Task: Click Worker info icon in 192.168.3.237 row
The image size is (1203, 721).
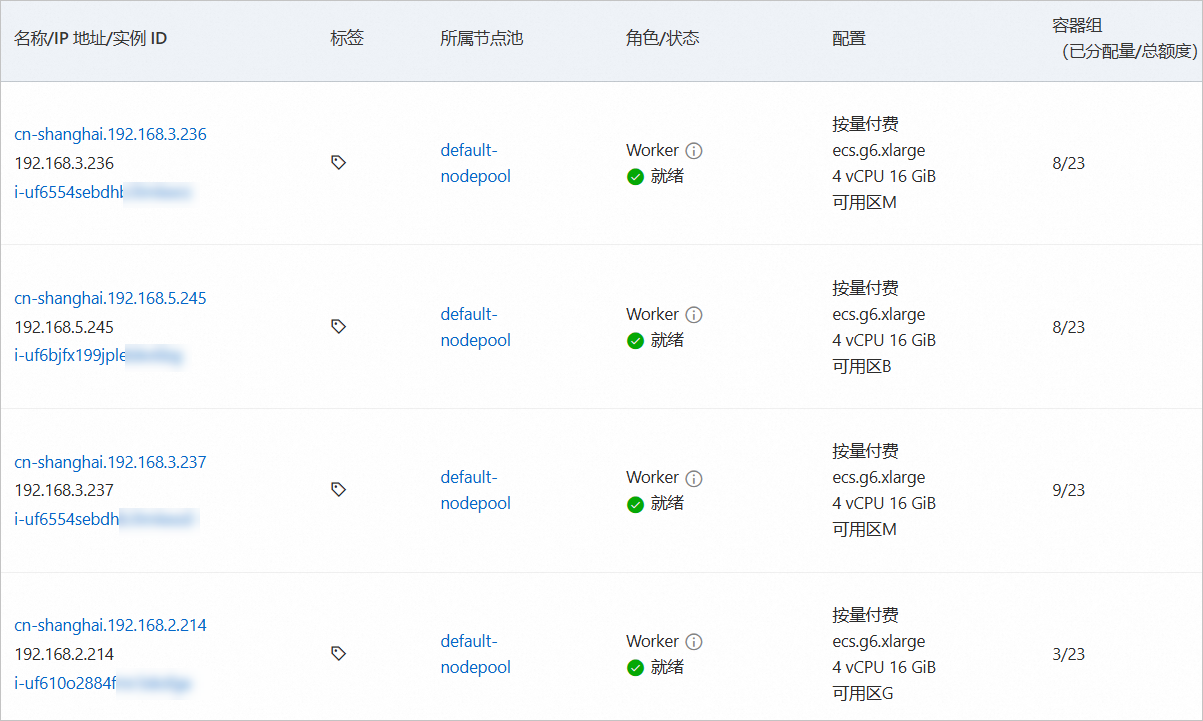Action: 694,478
